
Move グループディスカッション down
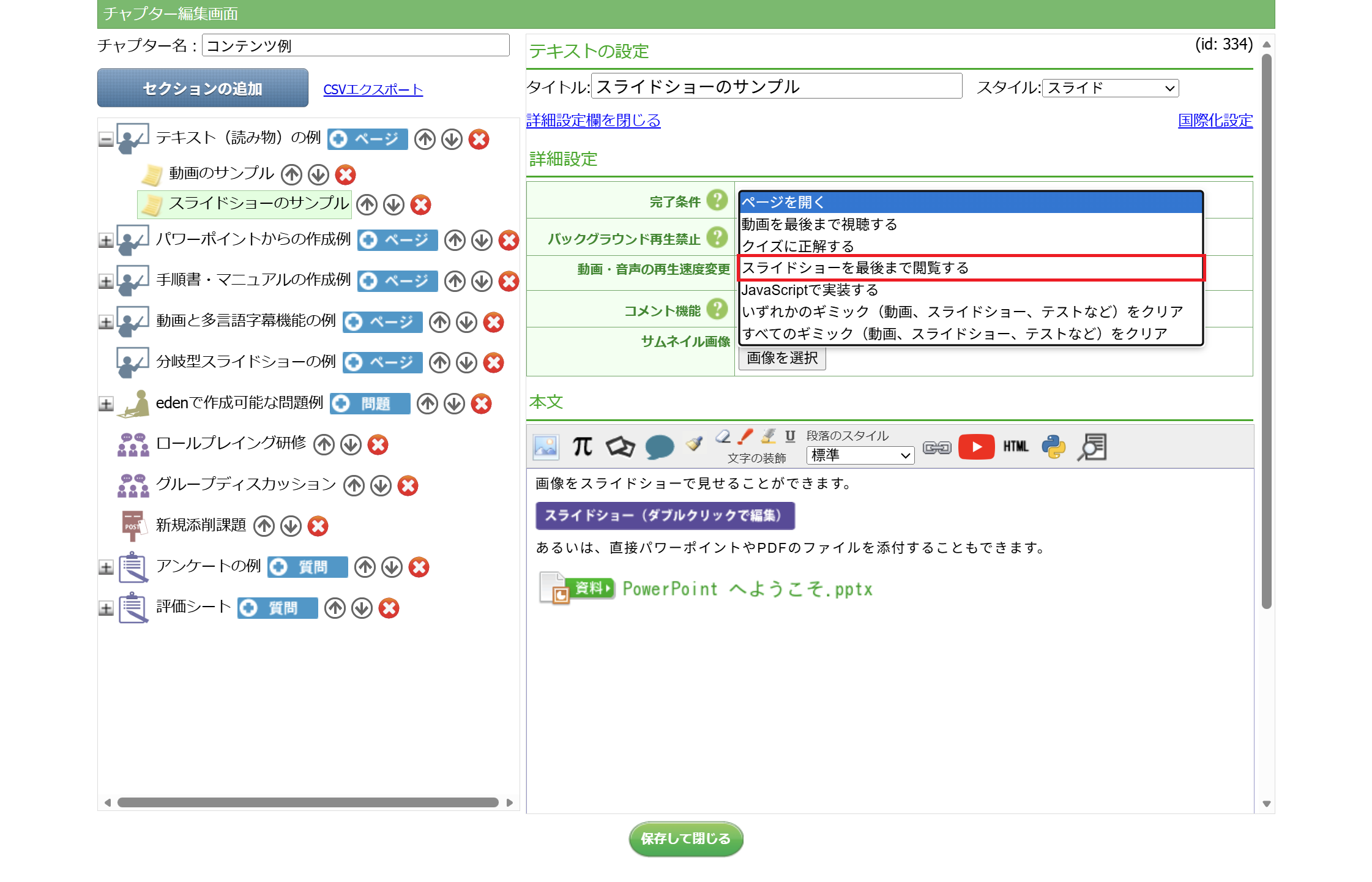click(x=381, y=486)
